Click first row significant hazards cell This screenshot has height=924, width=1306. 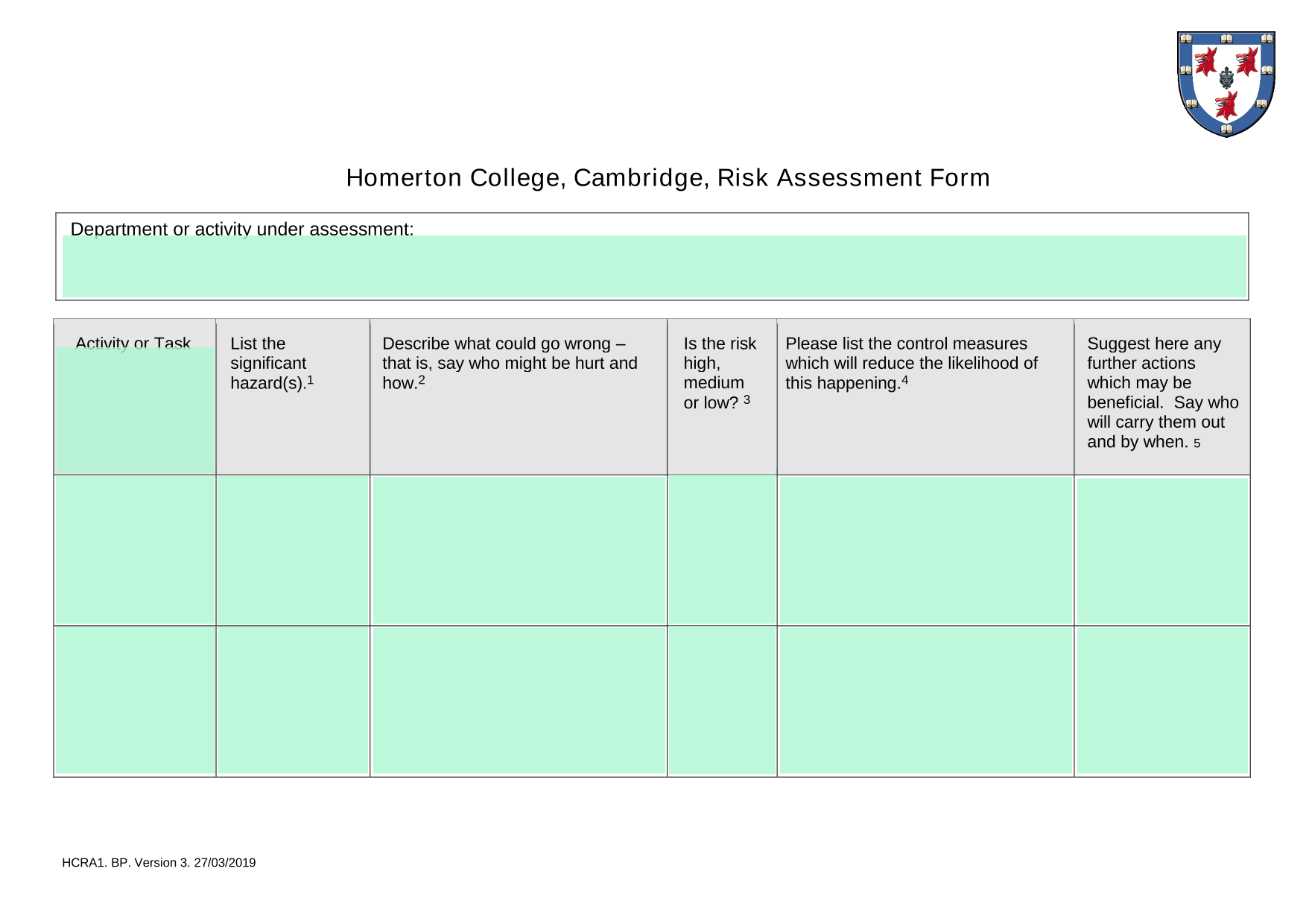click(x=293, y=550)
